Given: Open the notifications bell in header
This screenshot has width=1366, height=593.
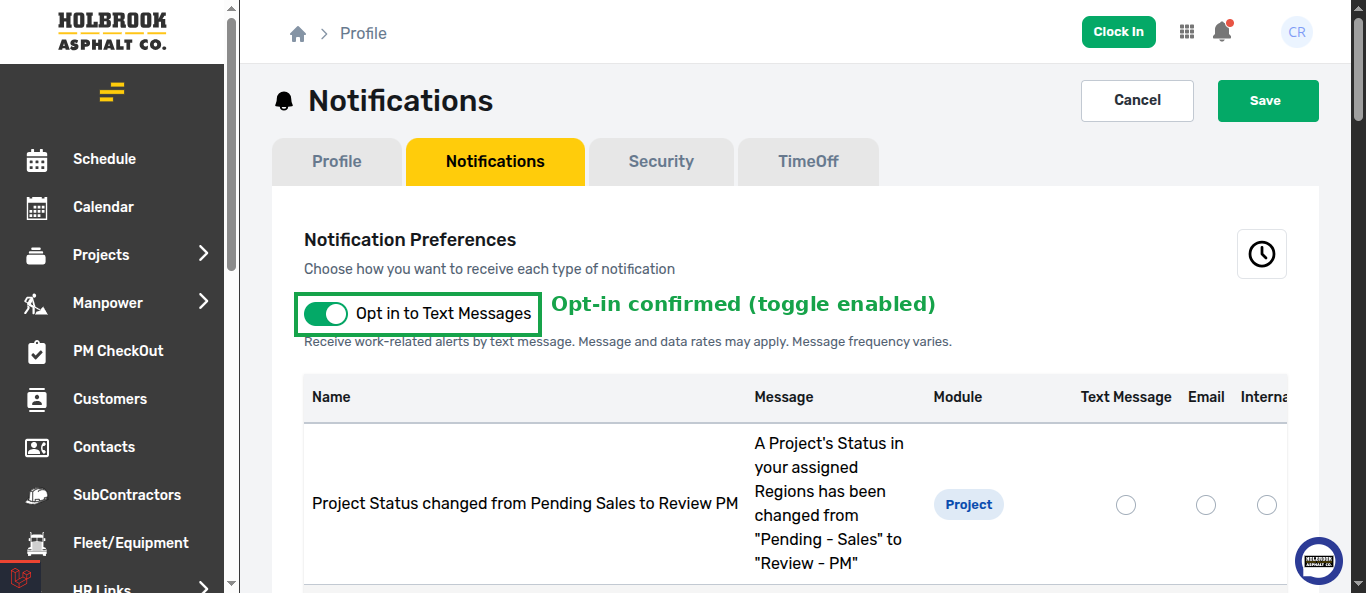Looking at the screenshot, I should pyautogui.click(x=1222, y=32).
